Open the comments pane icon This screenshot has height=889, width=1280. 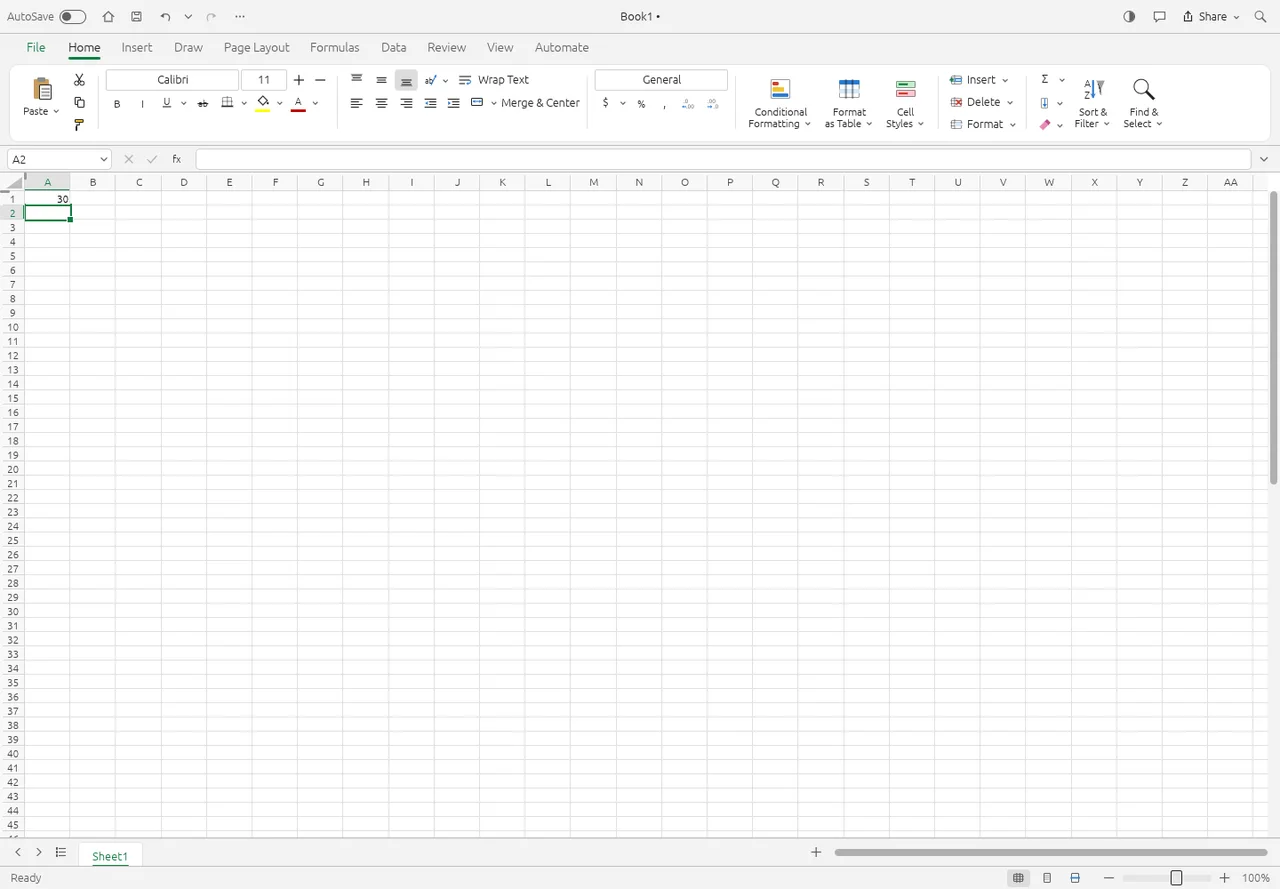(x=1160, y=17)
